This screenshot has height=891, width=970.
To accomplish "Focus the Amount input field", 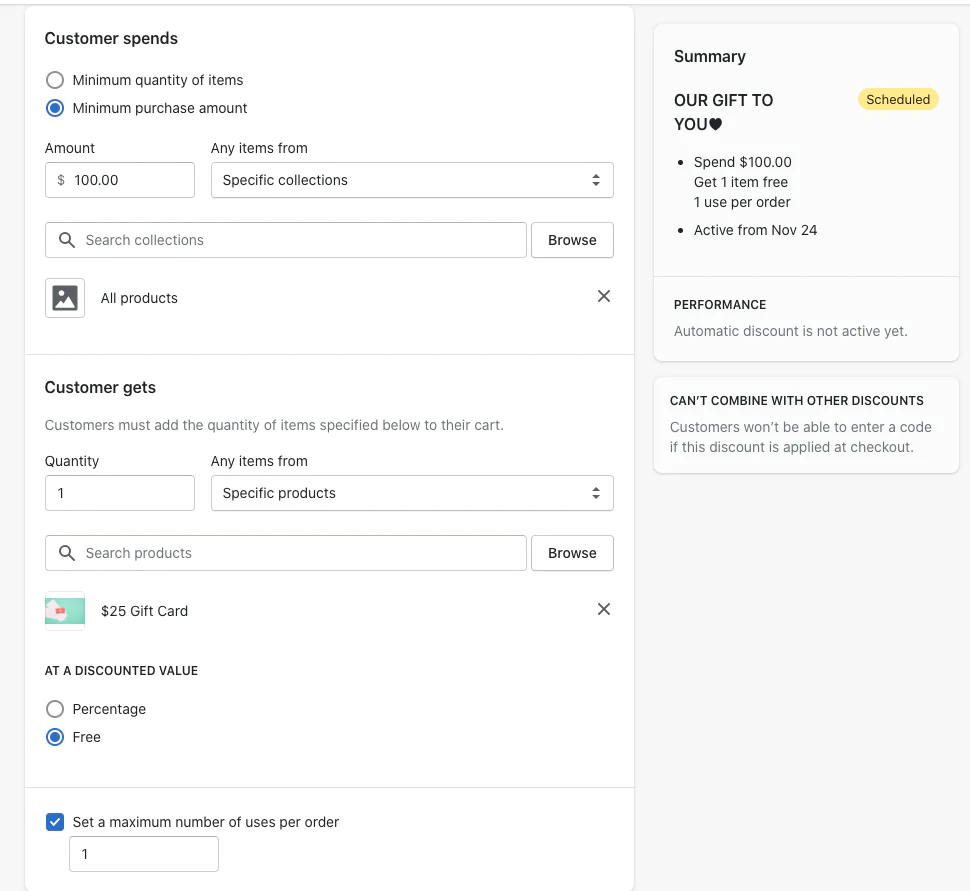I will tap(130, 180).
